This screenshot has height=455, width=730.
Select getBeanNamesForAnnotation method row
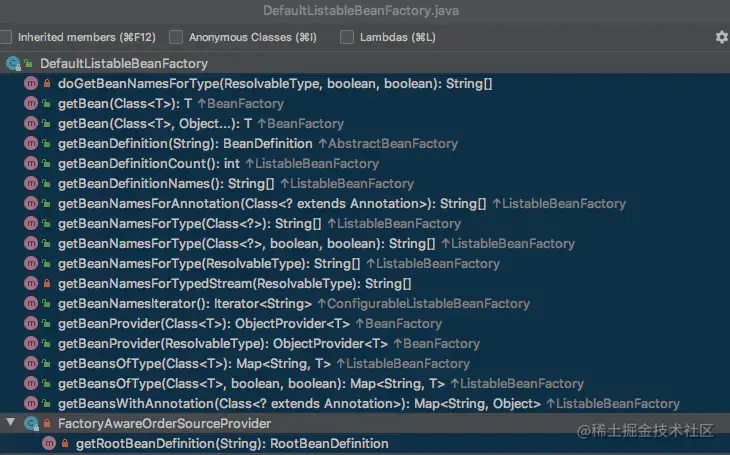[365, 204]
